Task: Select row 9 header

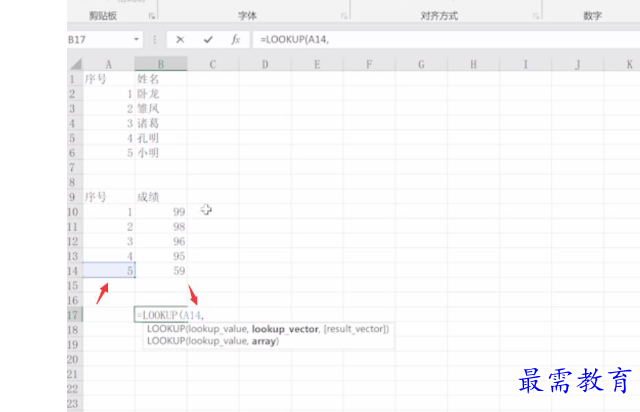Action: point(75,197)
